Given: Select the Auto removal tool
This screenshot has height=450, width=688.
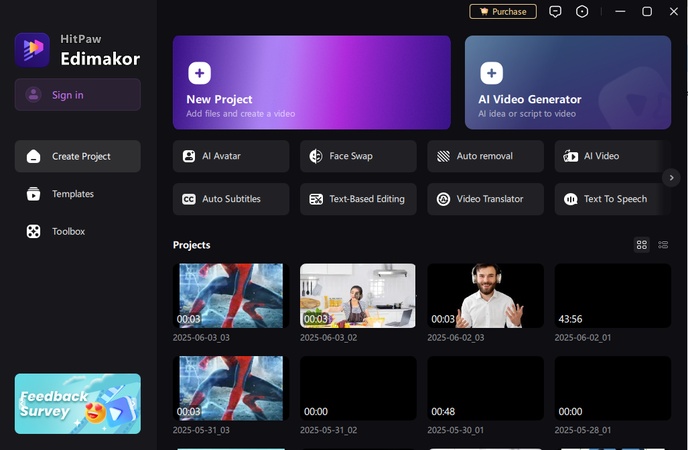Looking at the screenshot, I should tap(485, 156).
